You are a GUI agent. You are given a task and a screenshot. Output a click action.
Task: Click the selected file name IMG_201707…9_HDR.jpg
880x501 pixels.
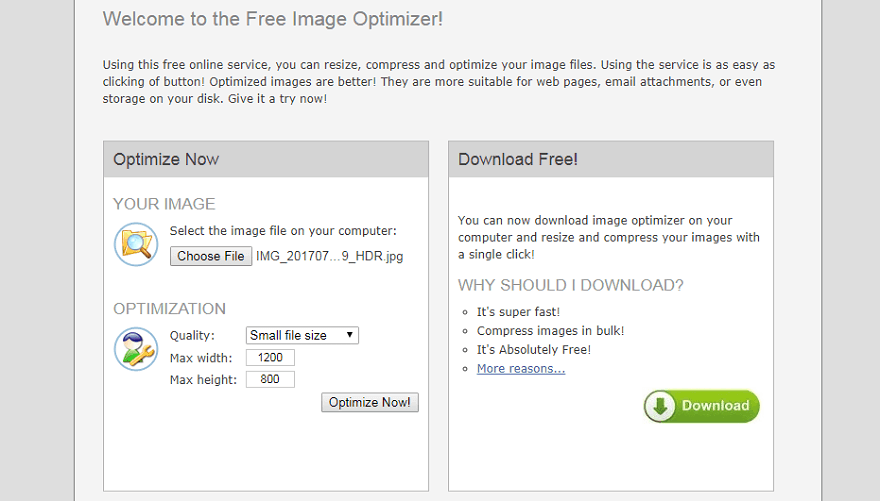click(x=330, y=256)
